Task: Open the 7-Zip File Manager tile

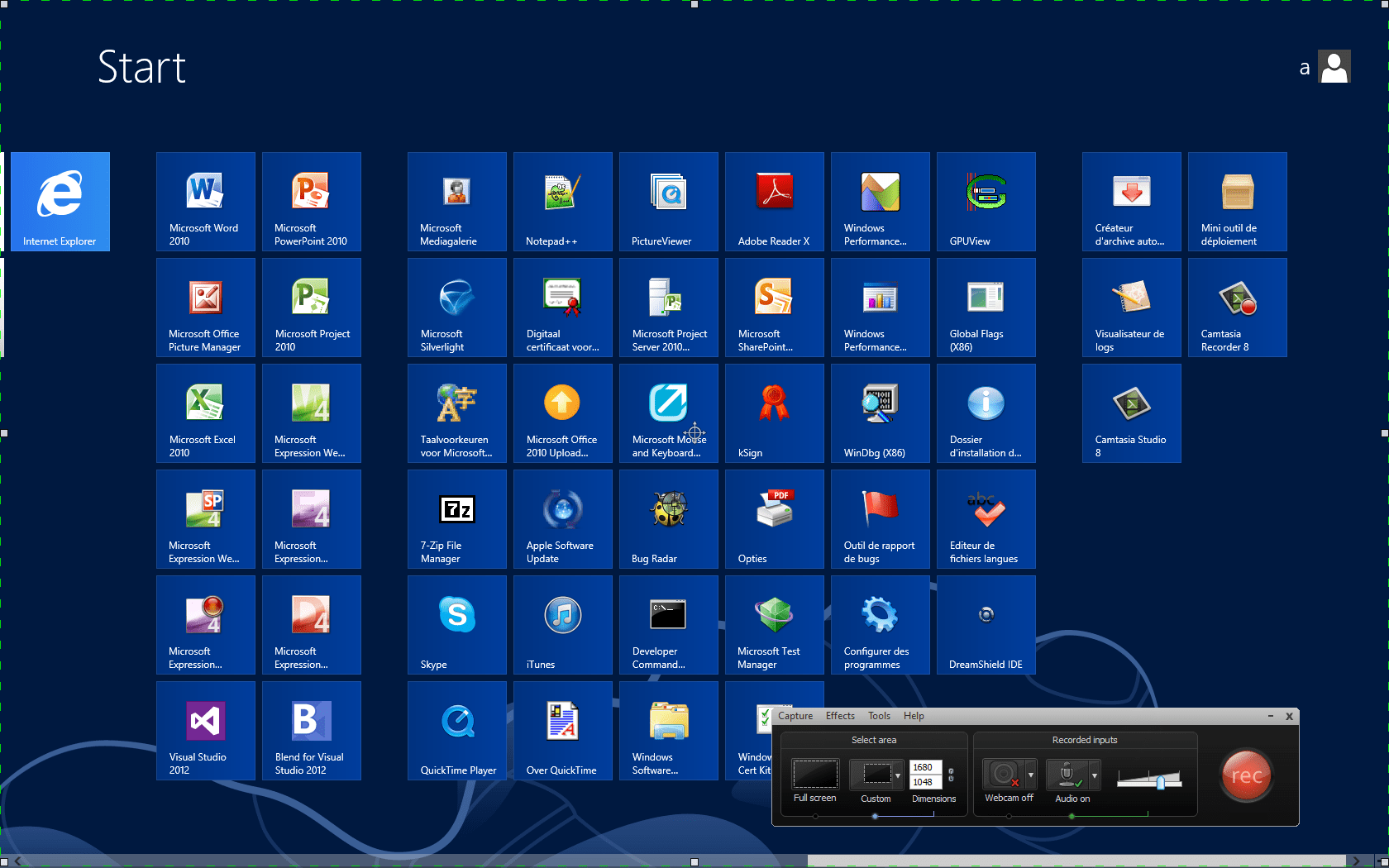Action: click(x=457, y=519)
